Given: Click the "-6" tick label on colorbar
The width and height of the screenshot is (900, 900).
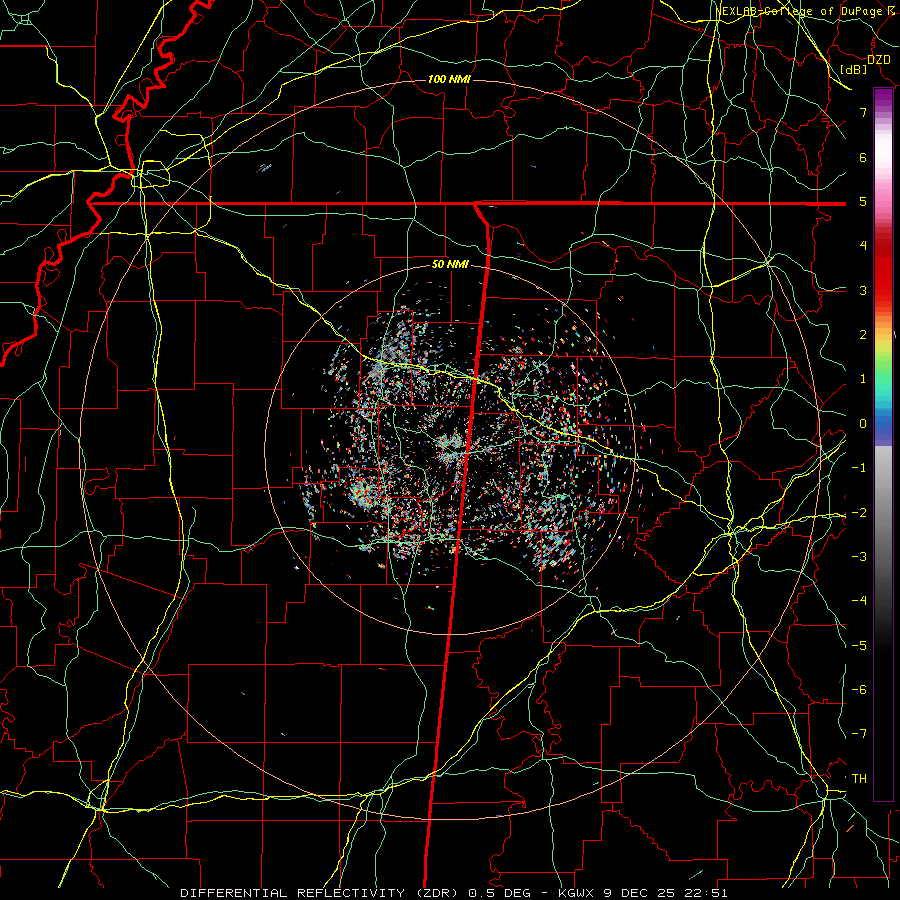Looking at the screenshot, I should (859, 690).
